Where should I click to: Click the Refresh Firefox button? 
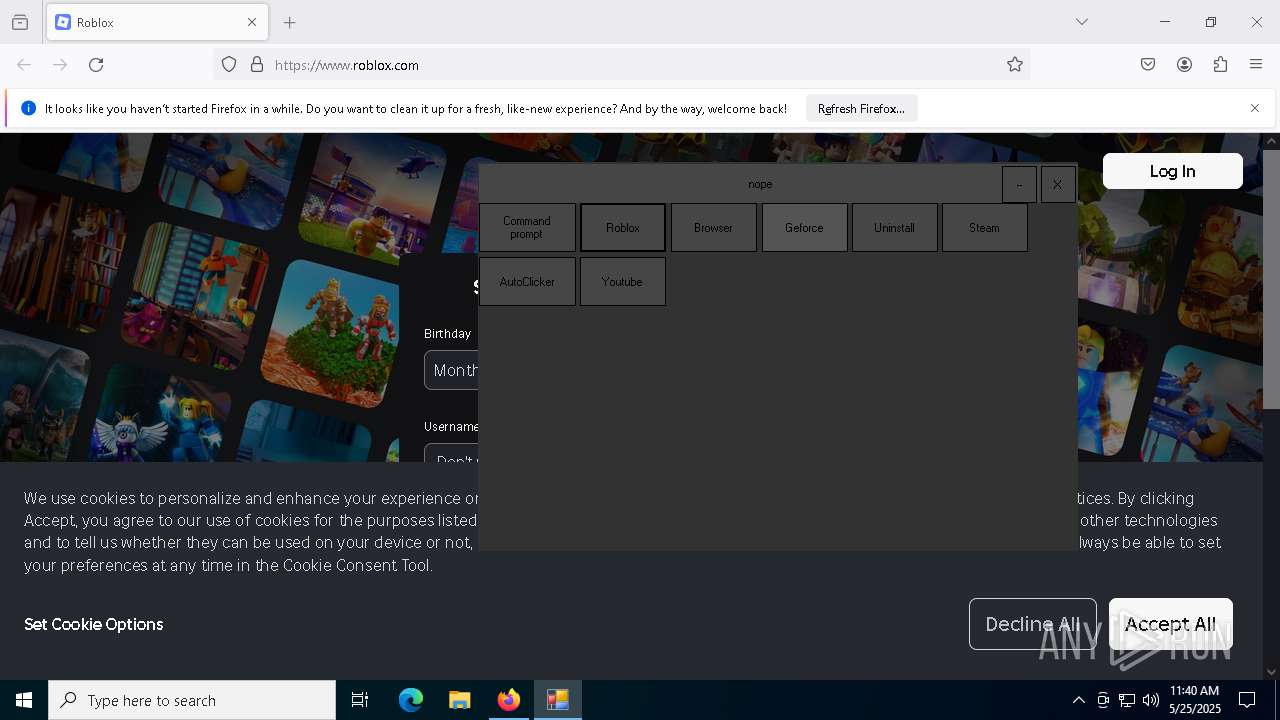tap(861, 108)
